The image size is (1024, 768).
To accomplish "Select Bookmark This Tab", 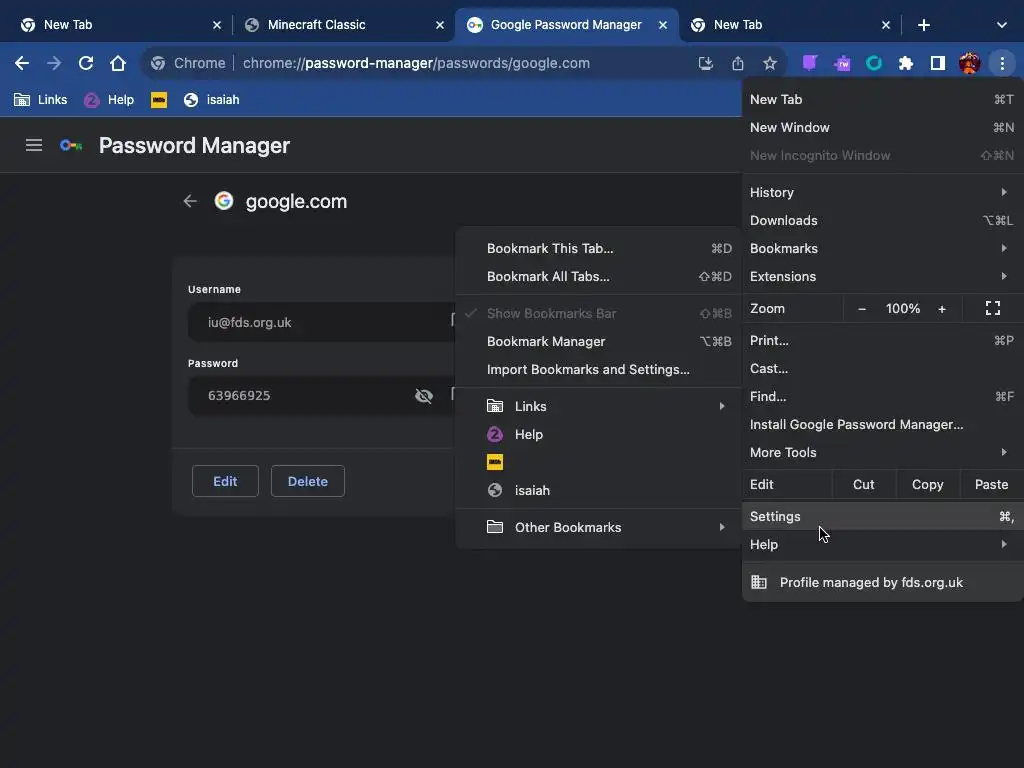I will [598, 249].
